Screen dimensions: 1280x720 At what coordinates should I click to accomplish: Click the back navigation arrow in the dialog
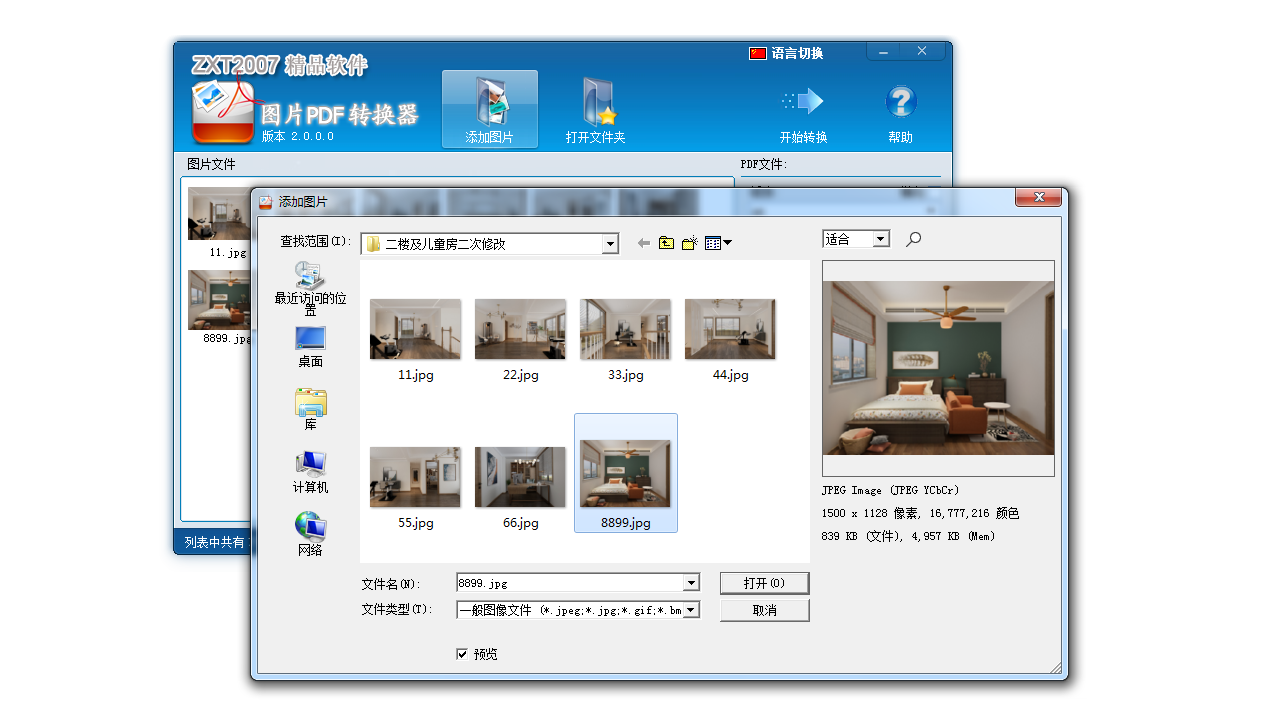643,242
